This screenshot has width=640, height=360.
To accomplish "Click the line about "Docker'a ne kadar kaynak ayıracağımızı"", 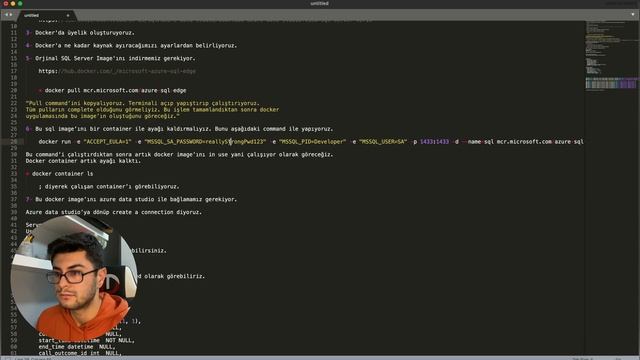I will (x=136, y=45).
